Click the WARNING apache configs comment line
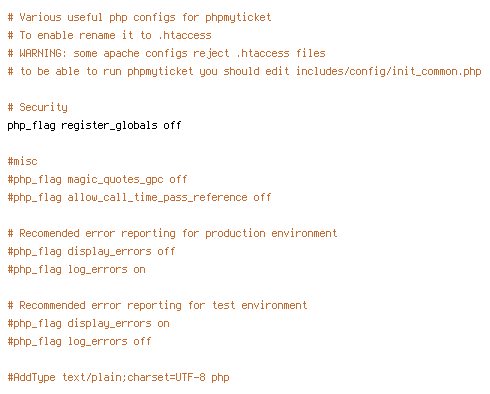The width and height of the screenshot is (490, 394). (x=166, y=54)
